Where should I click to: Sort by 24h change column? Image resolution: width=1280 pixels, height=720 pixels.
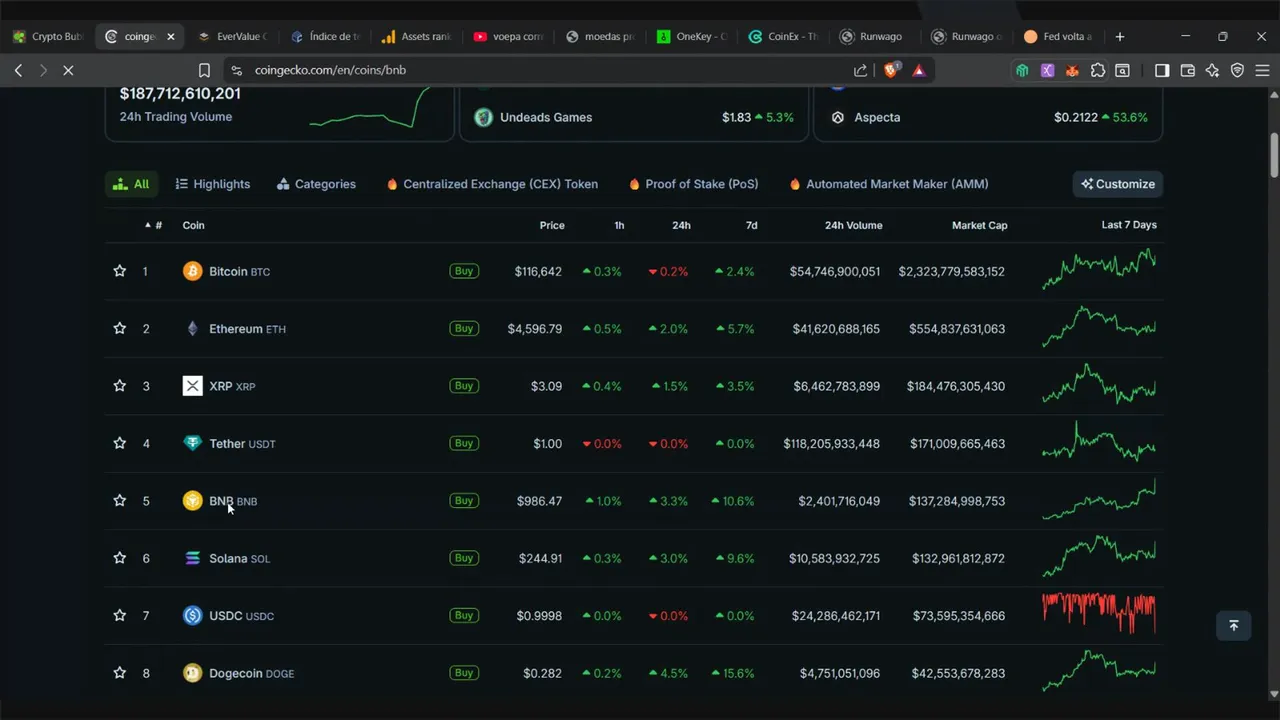point(681,225)
